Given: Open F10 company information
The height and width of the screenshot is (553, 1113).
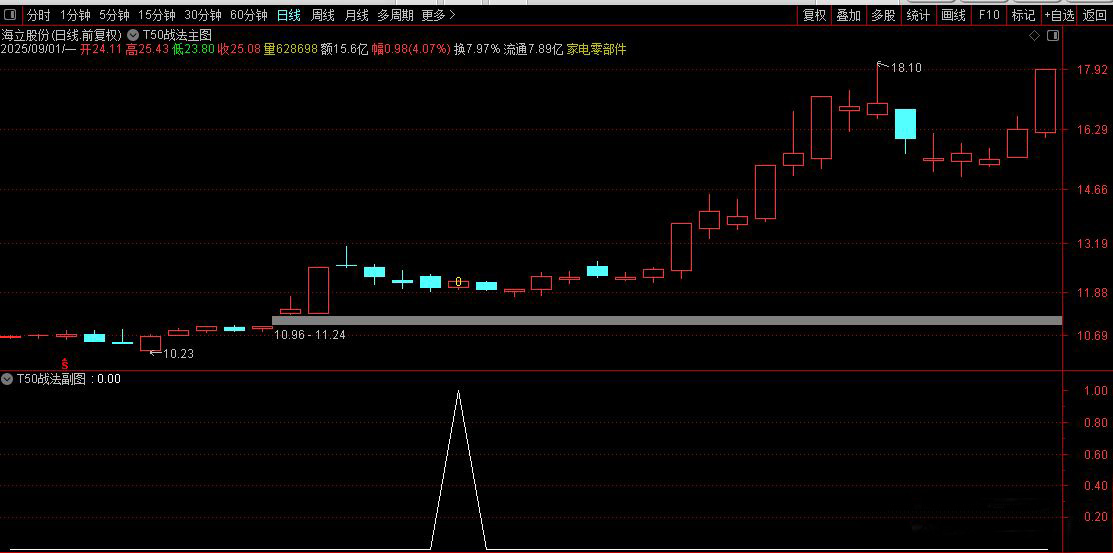Looking at the screenshot, I should click(988, 15).
